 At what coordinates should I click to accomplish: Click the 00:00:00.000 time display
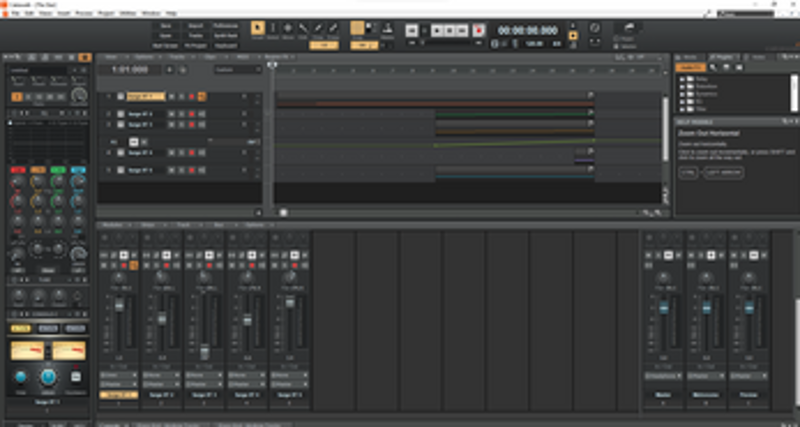click(528, 31)
